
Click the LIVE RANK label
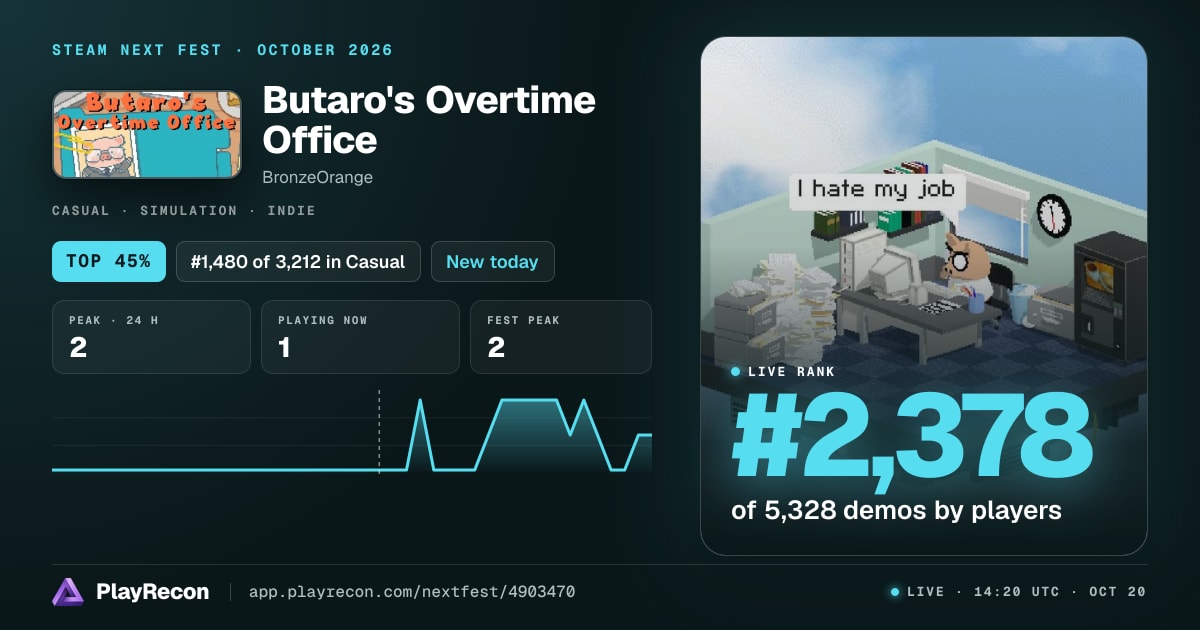click(791, 372)
